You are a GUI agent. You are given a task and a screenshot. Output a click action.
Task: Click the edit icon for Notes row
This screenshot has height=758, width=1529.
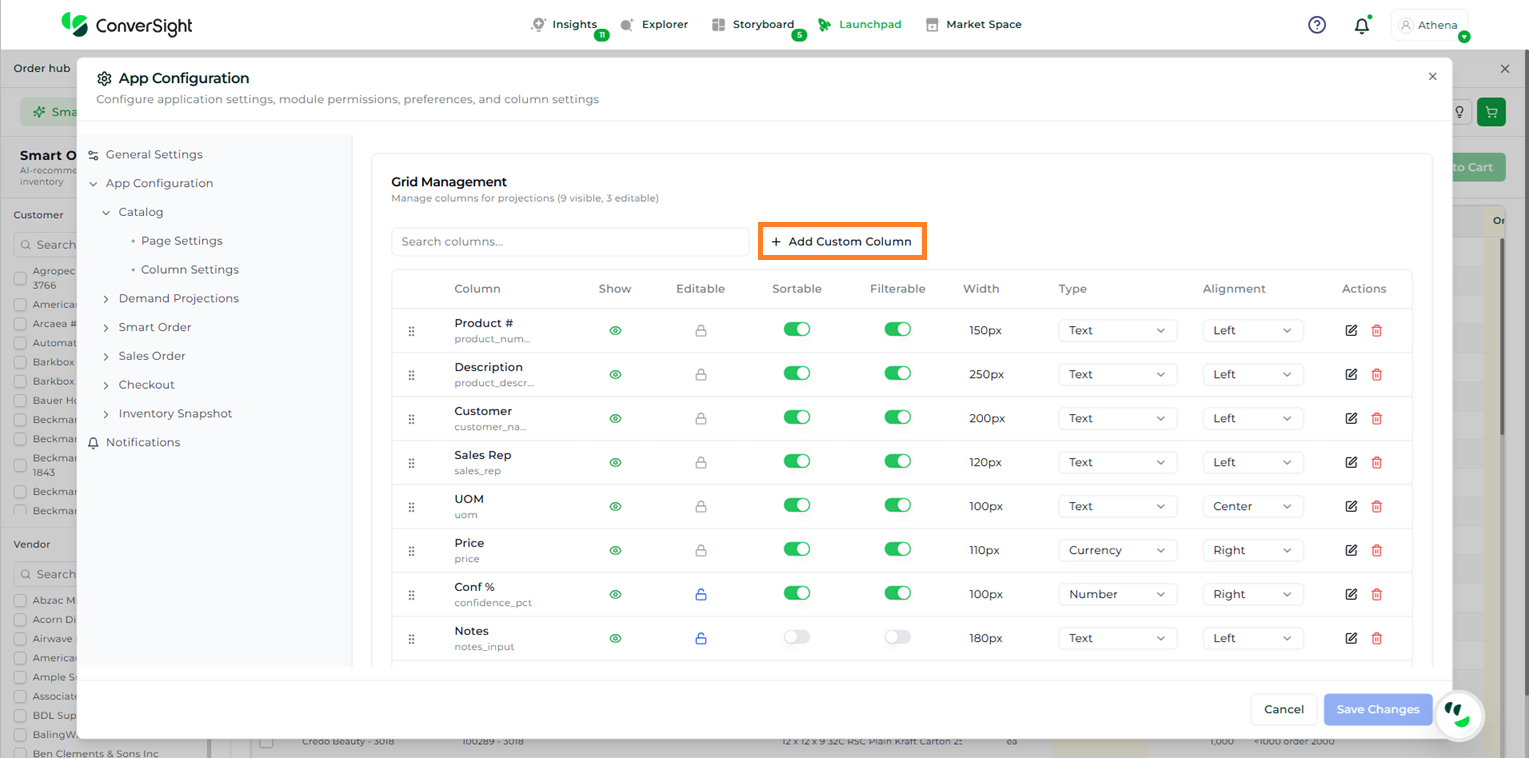click(1351, 638)
